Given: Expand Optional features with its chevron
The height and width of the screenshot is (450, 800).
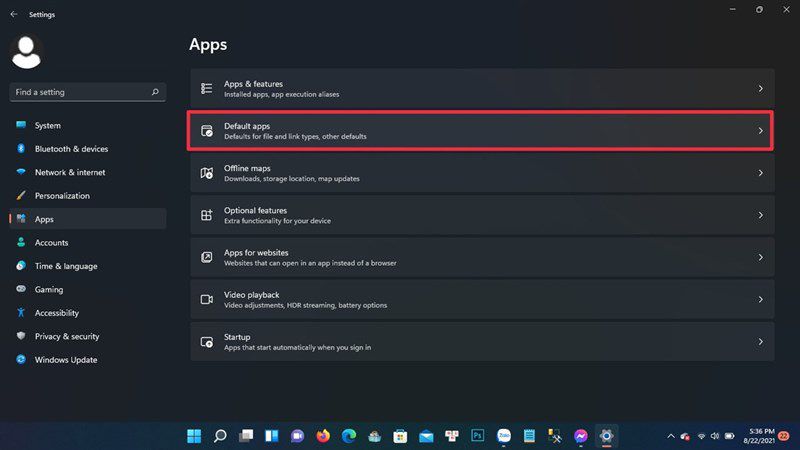Looking at the screenshot, I should coord(760,215).
